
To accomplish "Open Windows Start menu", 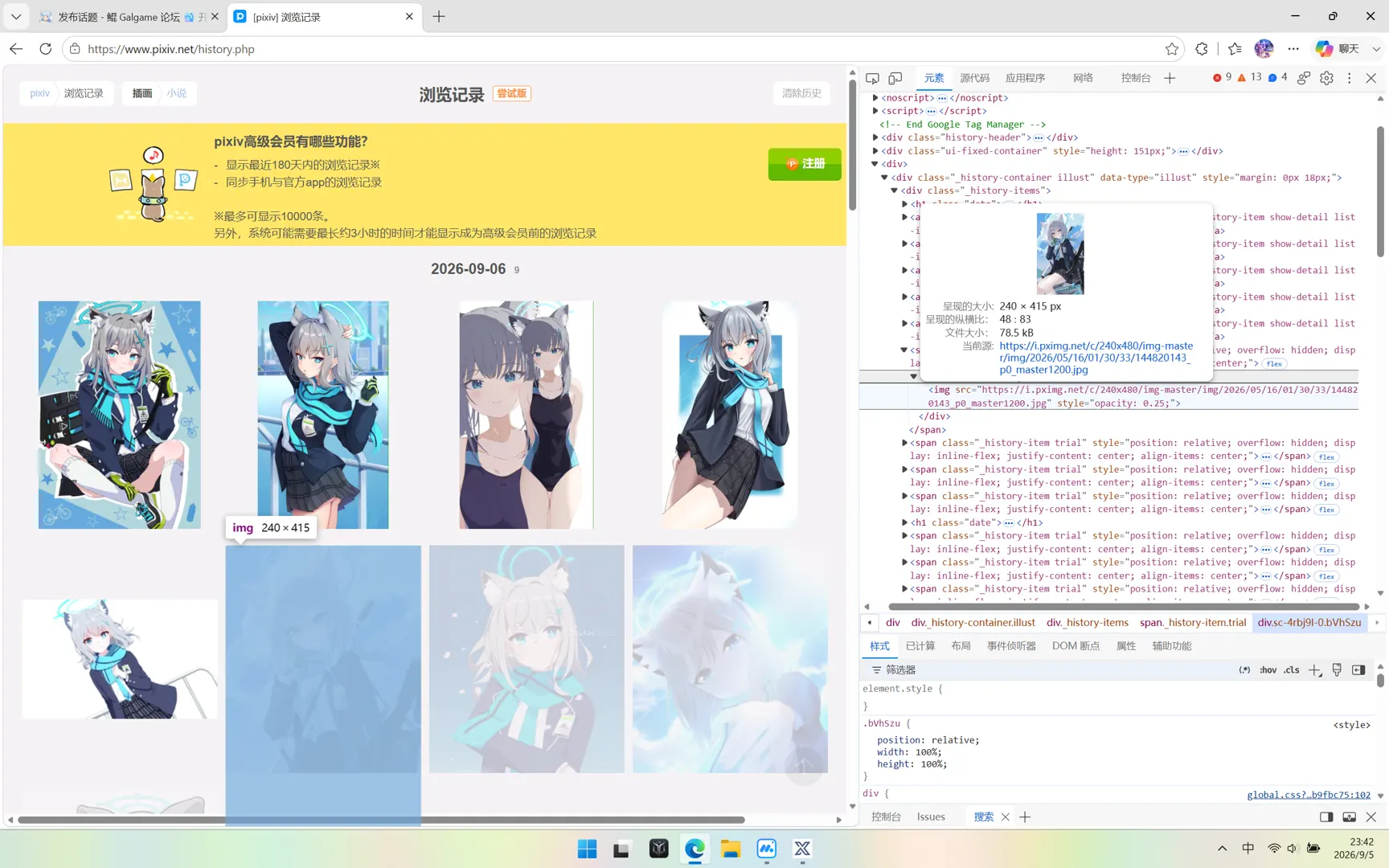I will (x=588, y=849).
